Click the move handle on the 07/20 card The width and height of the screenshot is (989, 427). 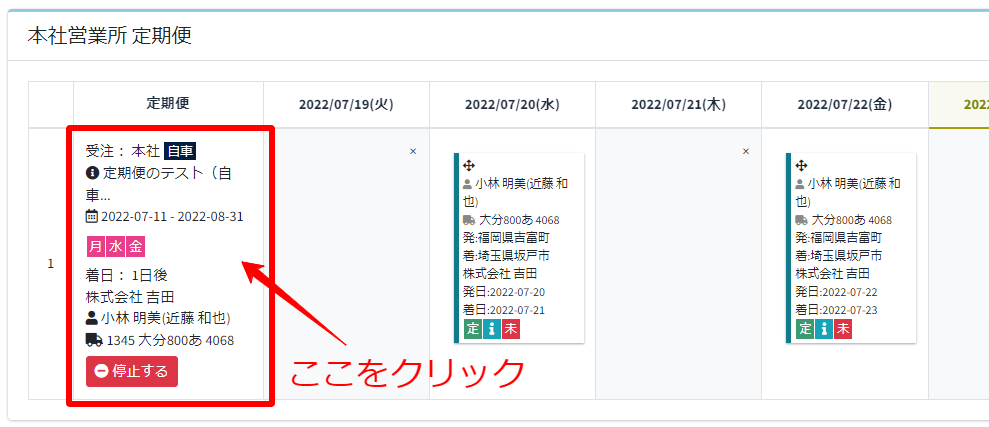(468, 165)
